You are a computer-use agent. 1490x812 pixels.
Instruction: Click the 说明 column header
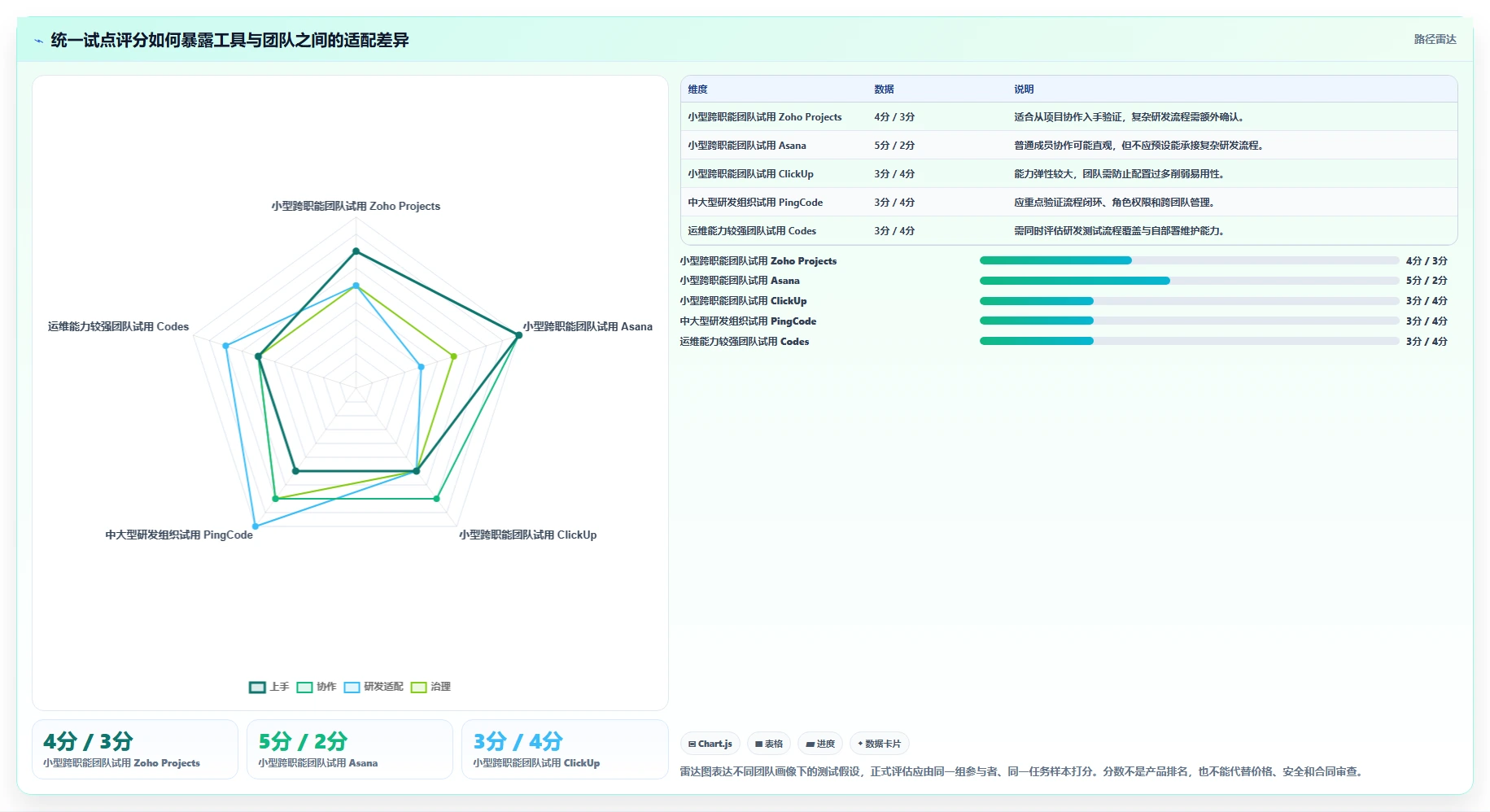pos(1024,89)
